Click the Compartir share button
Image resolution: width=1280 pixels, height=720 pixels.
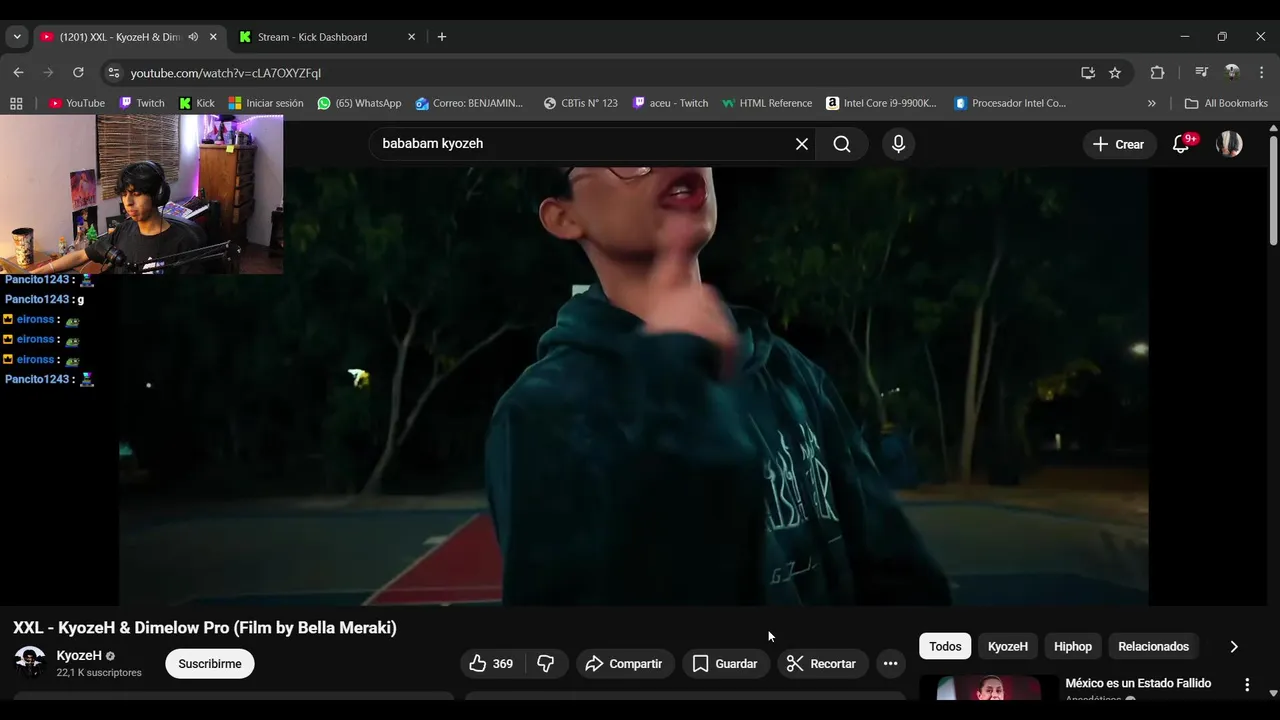[624, 664]
